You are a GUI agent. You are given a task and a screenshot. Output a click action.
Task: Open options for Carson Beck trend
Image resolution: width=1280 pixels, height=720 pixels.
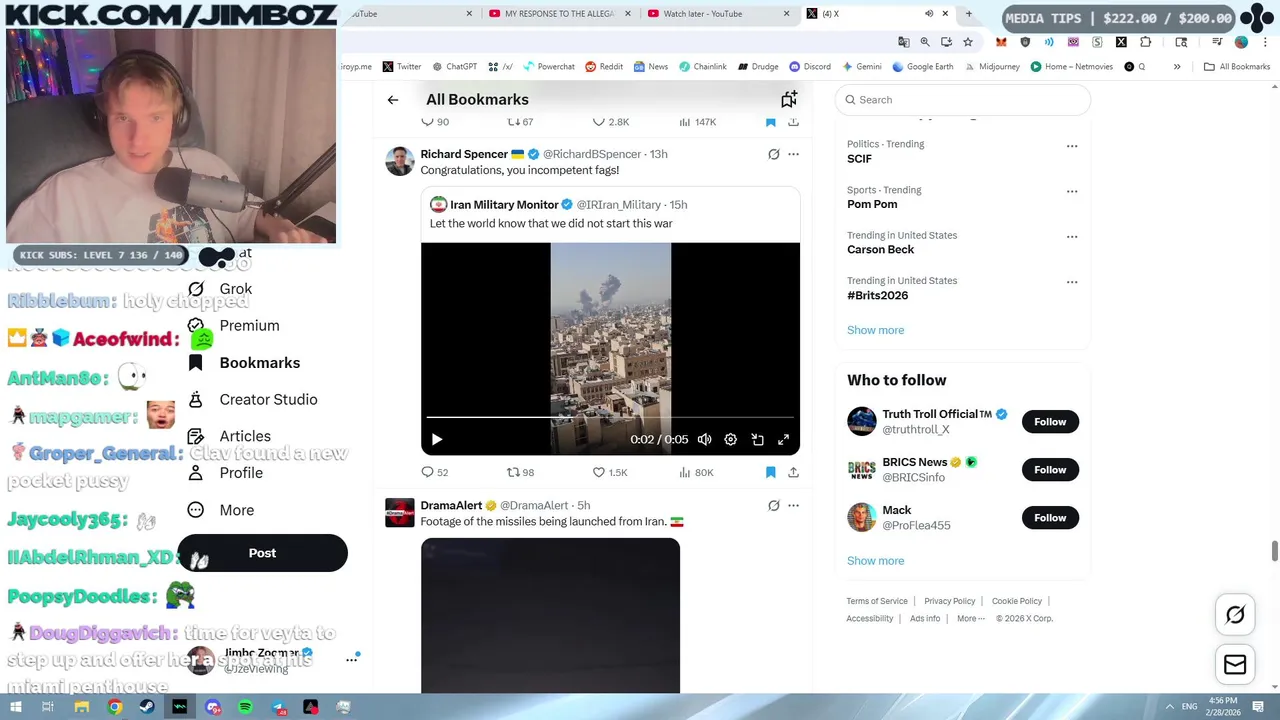tap(1072, 237)
